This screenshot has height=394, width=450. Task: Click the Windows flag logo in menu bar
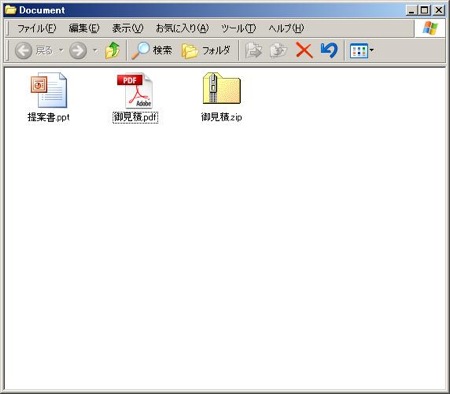point(430,28)
